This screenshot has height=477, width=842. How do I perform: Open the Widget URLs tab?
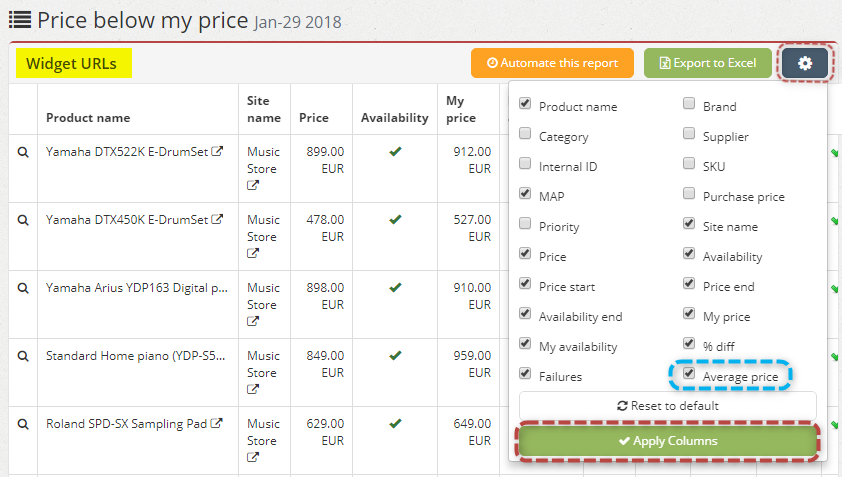pos(74,63)
